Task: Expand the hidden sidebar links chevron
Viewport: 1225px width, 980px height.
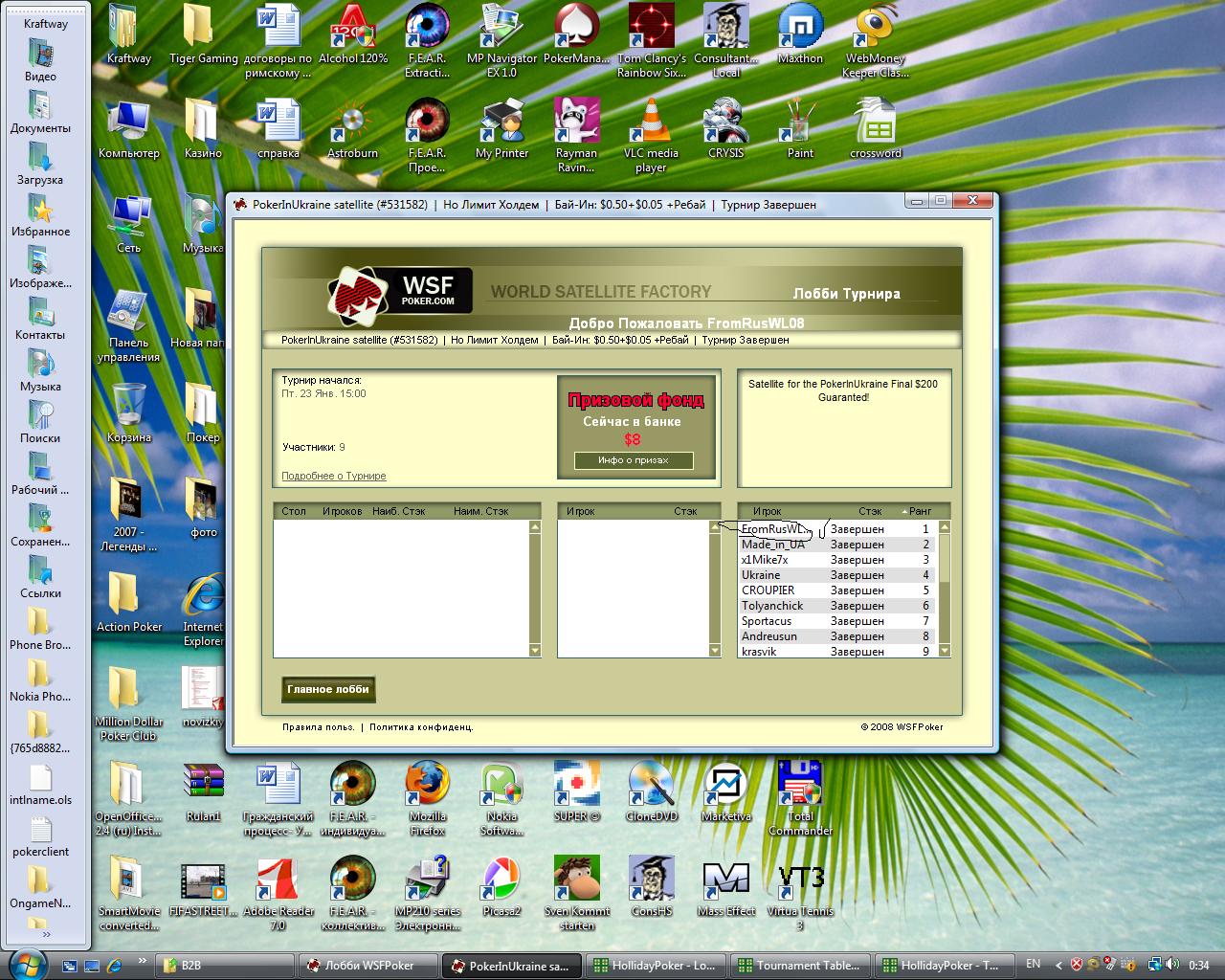Action: pyautogui.click(x=46, y=934)
